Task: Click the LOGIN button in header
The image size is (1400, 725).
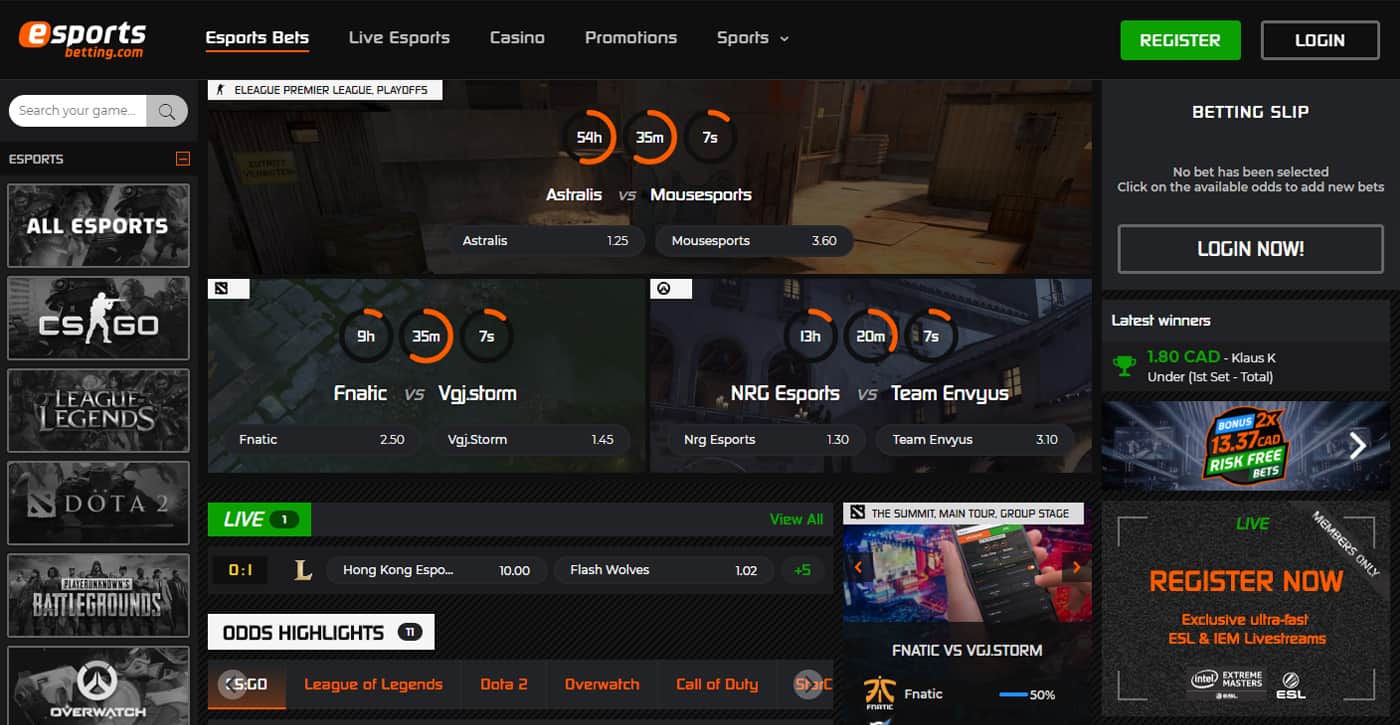Action: pos(1320,40)
